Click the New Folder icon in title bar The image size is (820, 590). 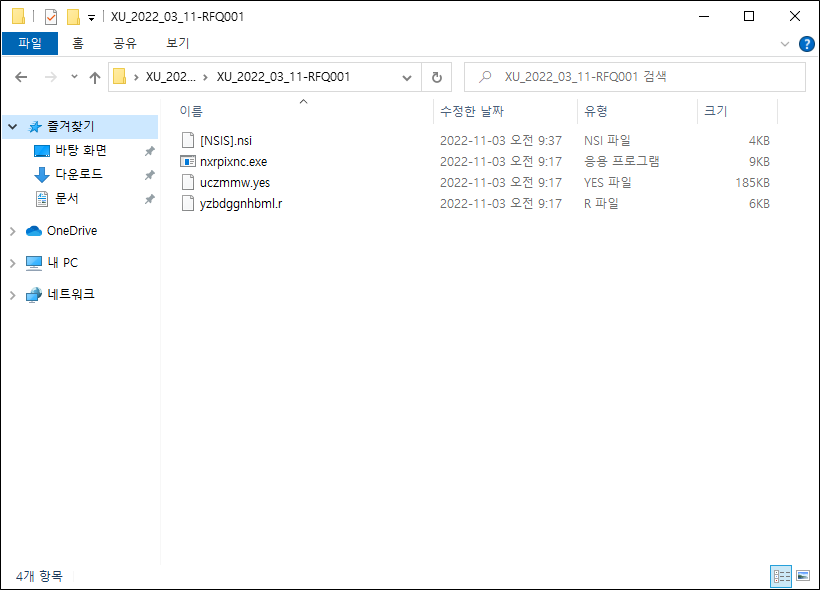(x=73, y=17)
